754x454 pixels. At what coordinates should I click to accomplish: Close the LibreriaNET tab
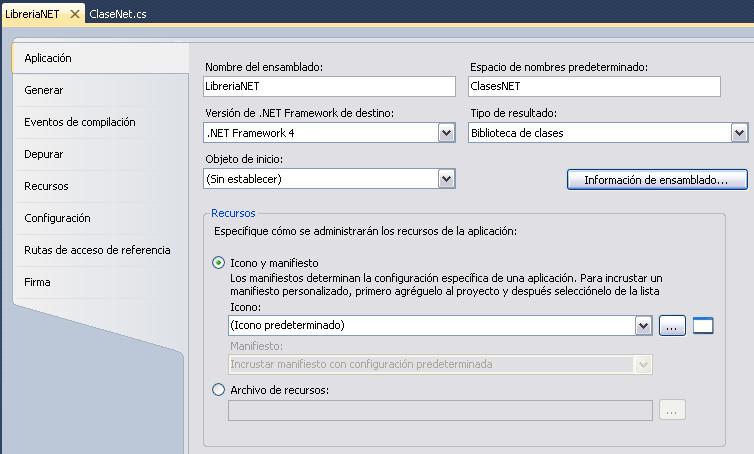[x=75, y=14]
